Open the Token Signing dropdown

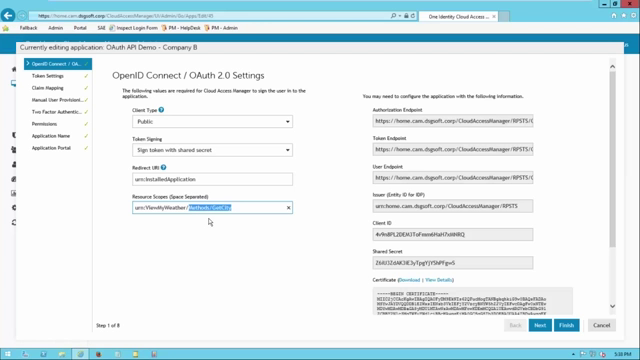tap(212, 150)
